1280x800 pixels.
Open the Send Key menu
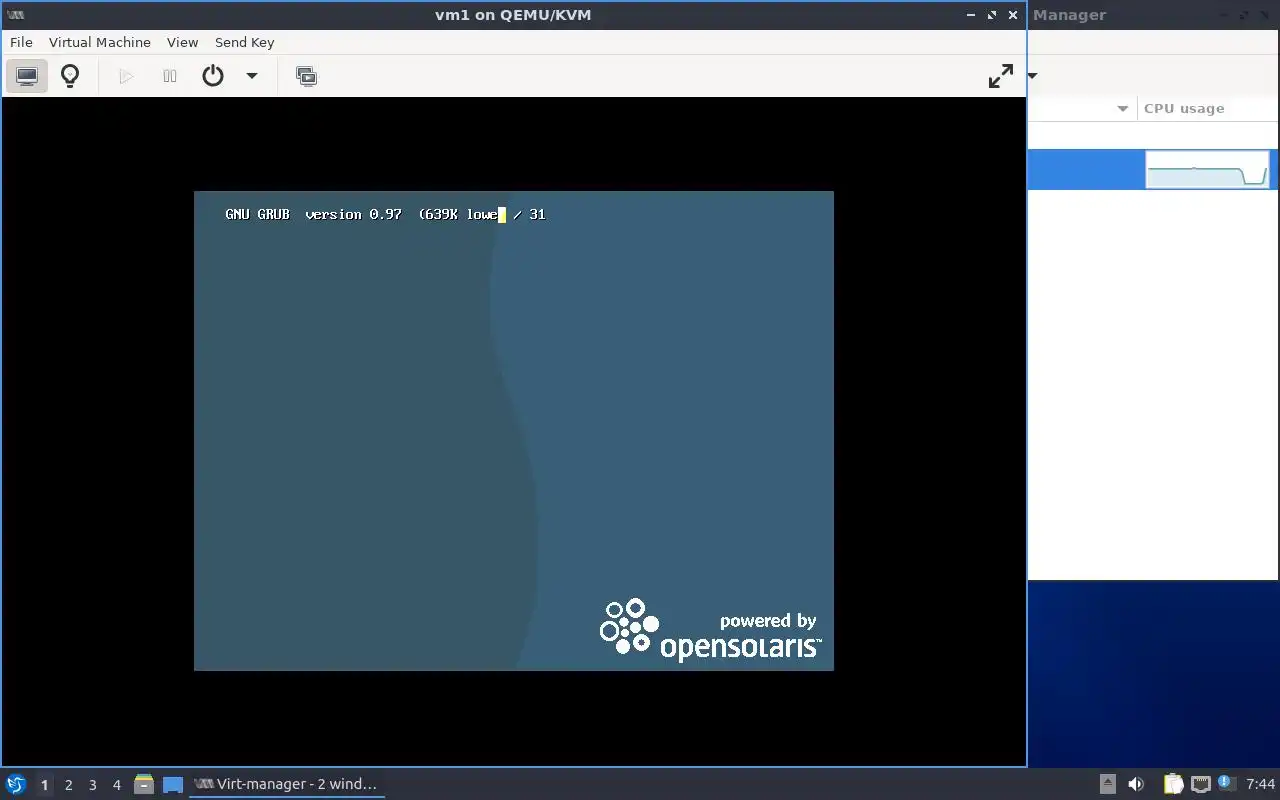pos(244,42)
